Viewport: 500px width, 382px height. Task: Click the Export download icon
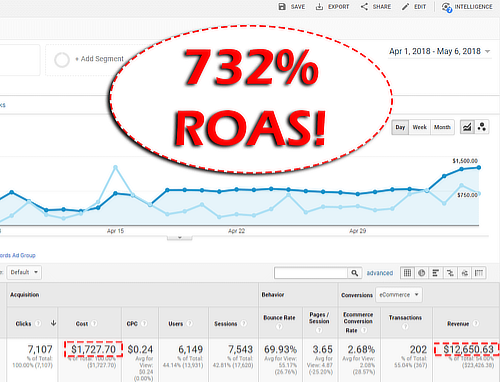pyautogui.click(x=319, y=7)
